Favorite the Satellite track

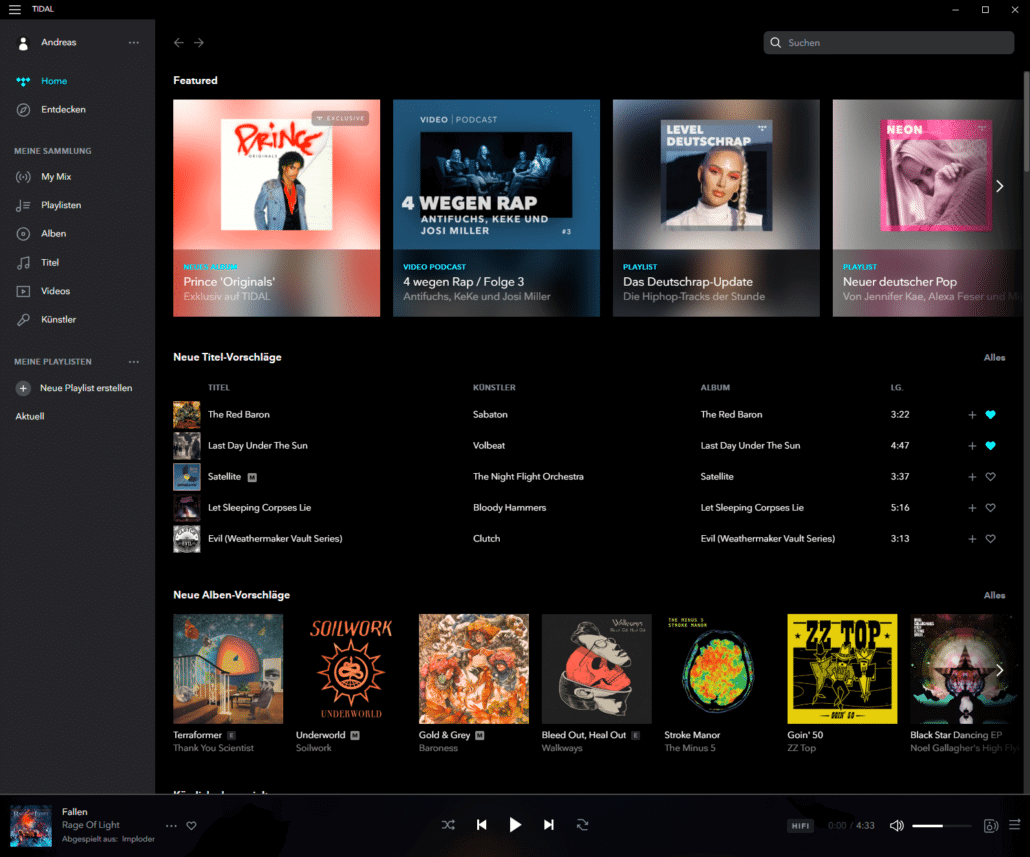991,477
